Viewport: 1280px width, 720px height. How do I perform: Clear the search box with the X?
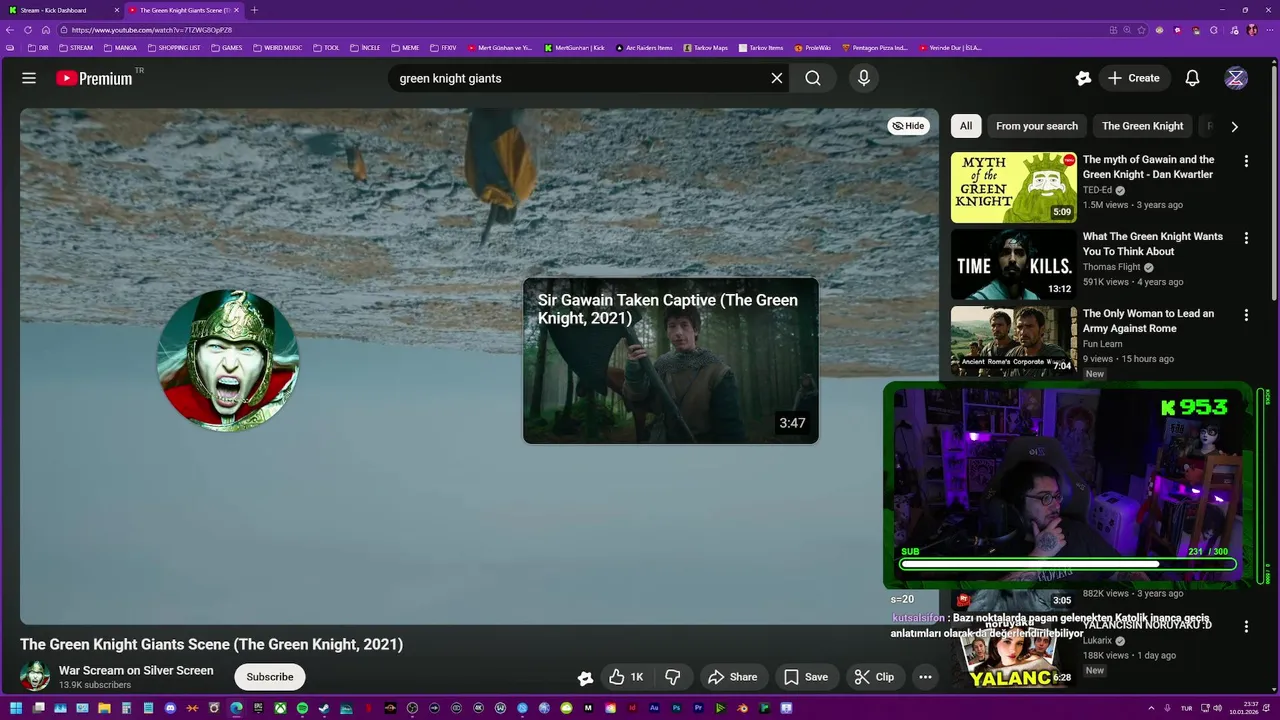[x=776, y=78]
